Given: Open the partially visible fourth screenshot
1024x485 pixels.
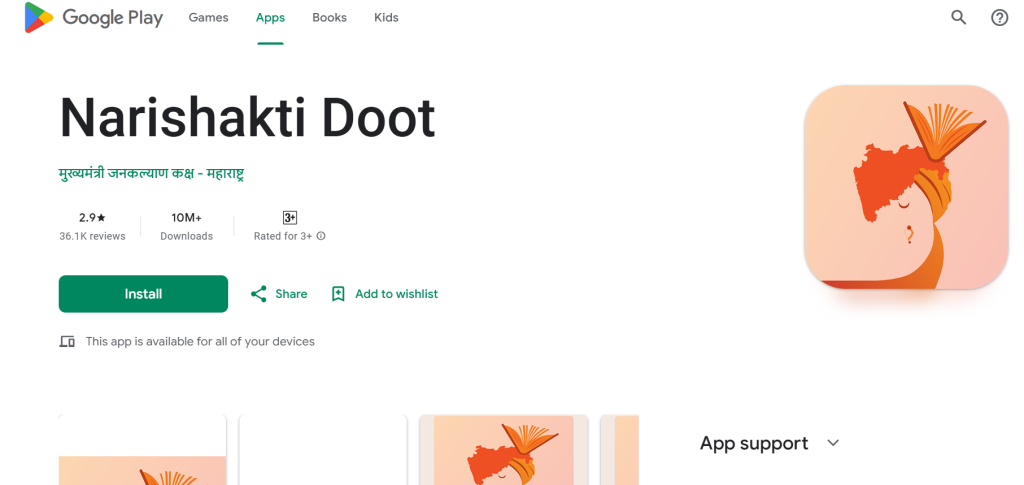Looking at the screenshot, I should [x=620, y=450].
